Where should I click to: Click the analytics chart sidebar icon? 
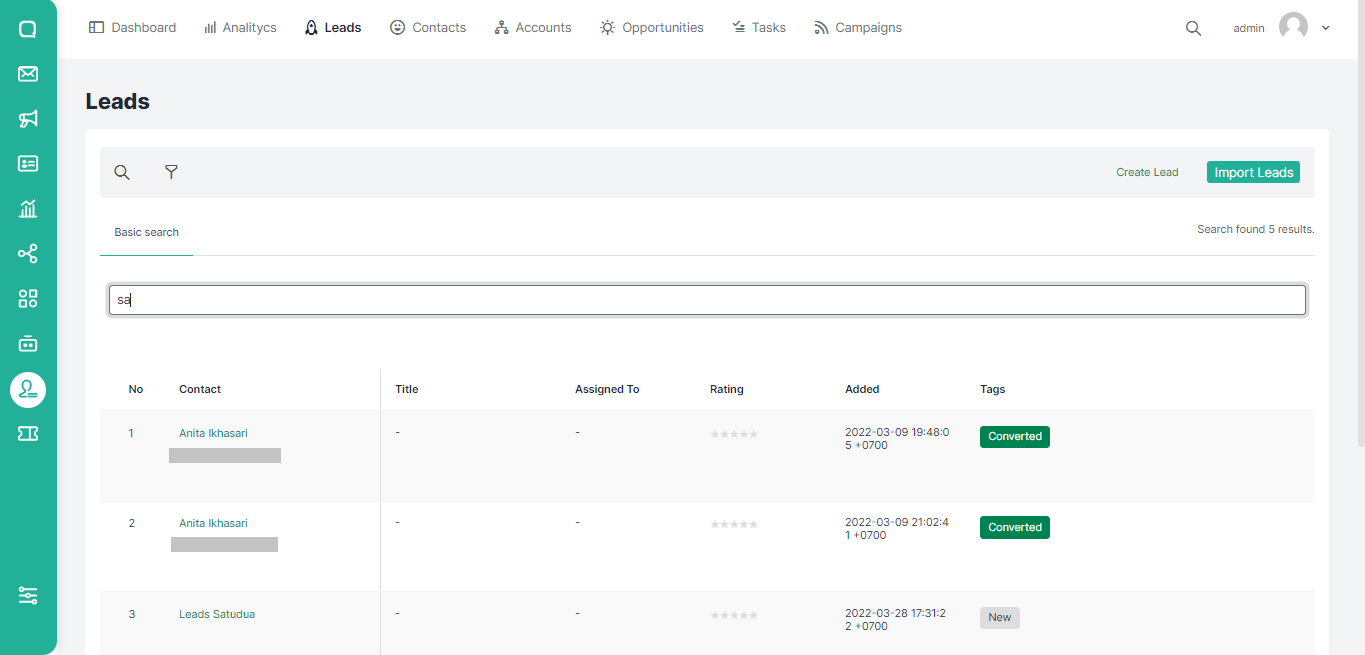tap(28, 209)
